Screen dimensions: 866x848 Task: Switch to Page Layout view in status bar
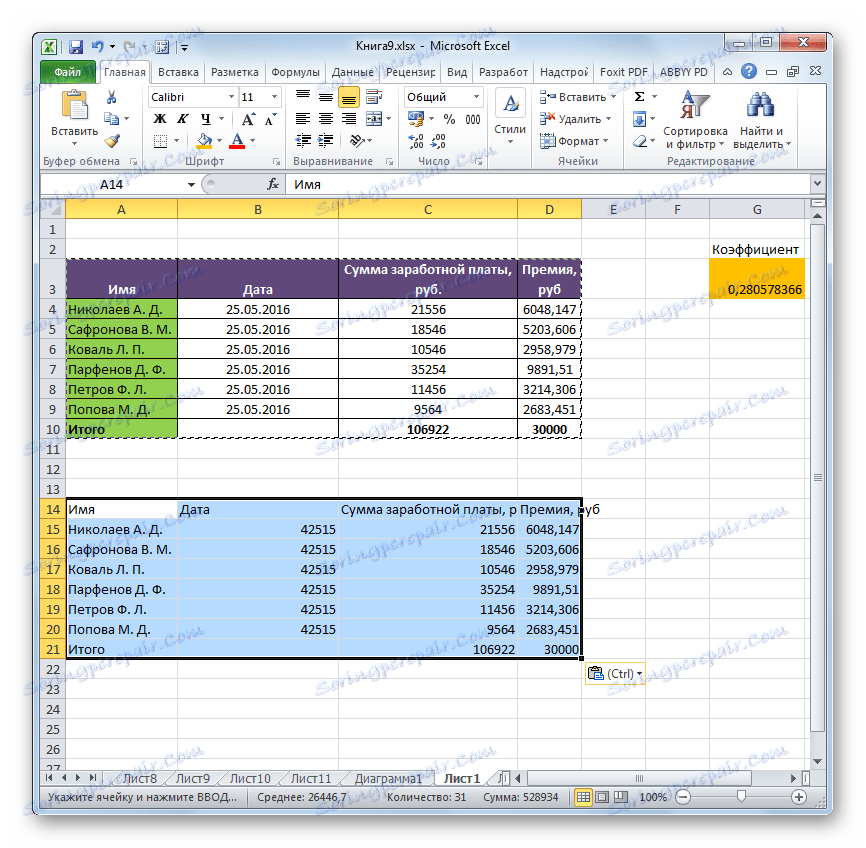603,797
